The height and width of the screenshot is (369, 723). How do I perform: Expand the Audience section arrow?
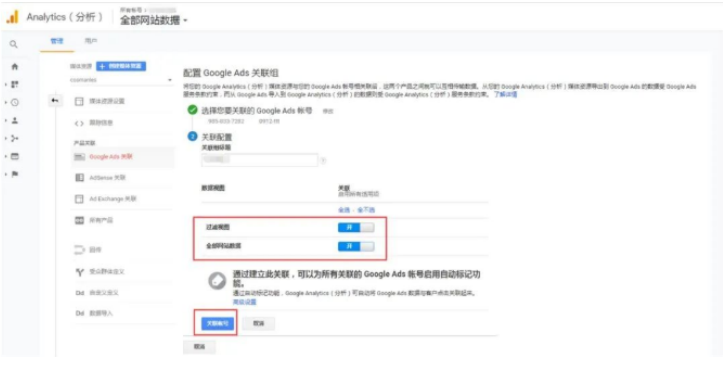pyautogui.click(x=6, y=121)
